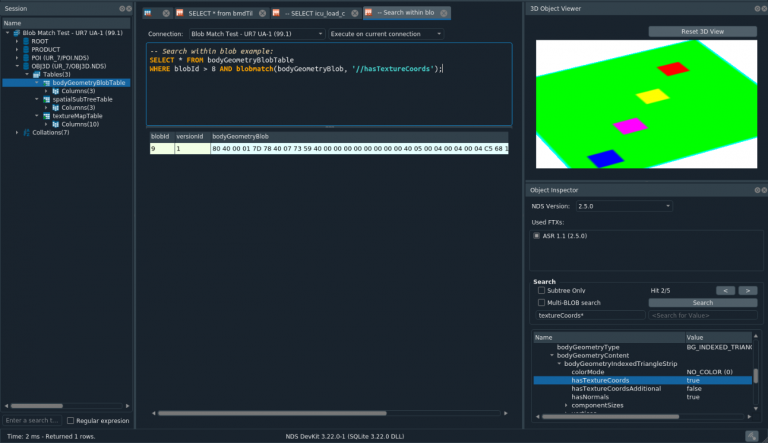Click the bodyGeometryBlobTable table icon
The image size is (768, 443).
(46, 82)
